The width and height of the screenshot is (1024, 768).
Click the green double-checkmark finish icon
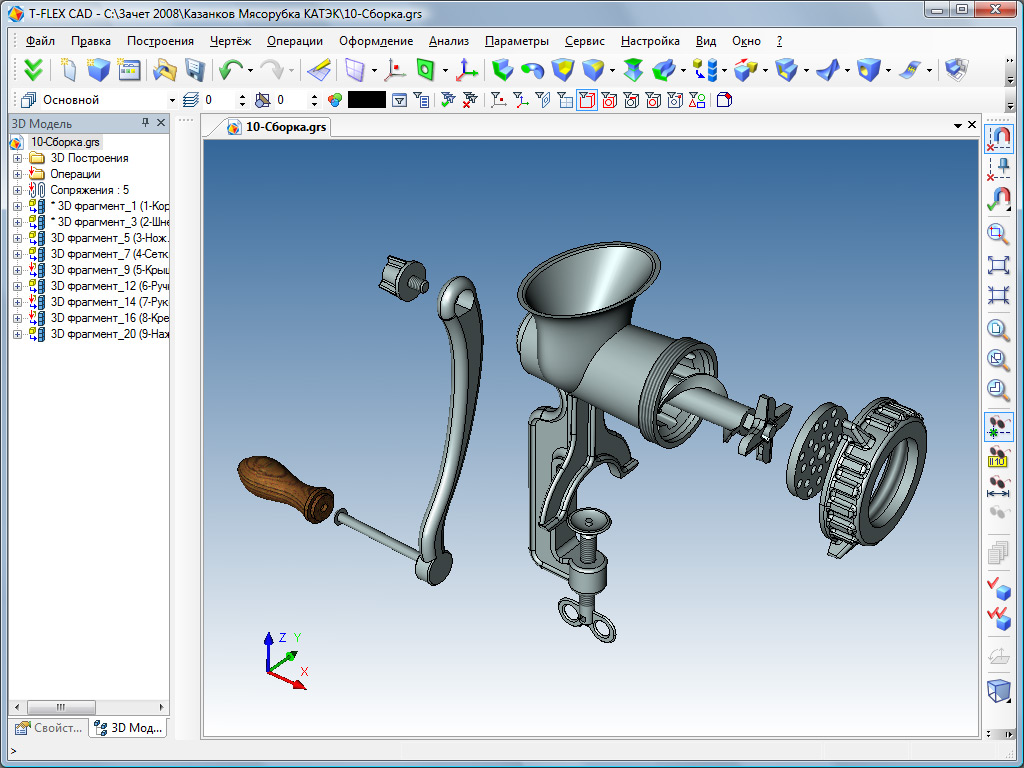tap(33, 70)
